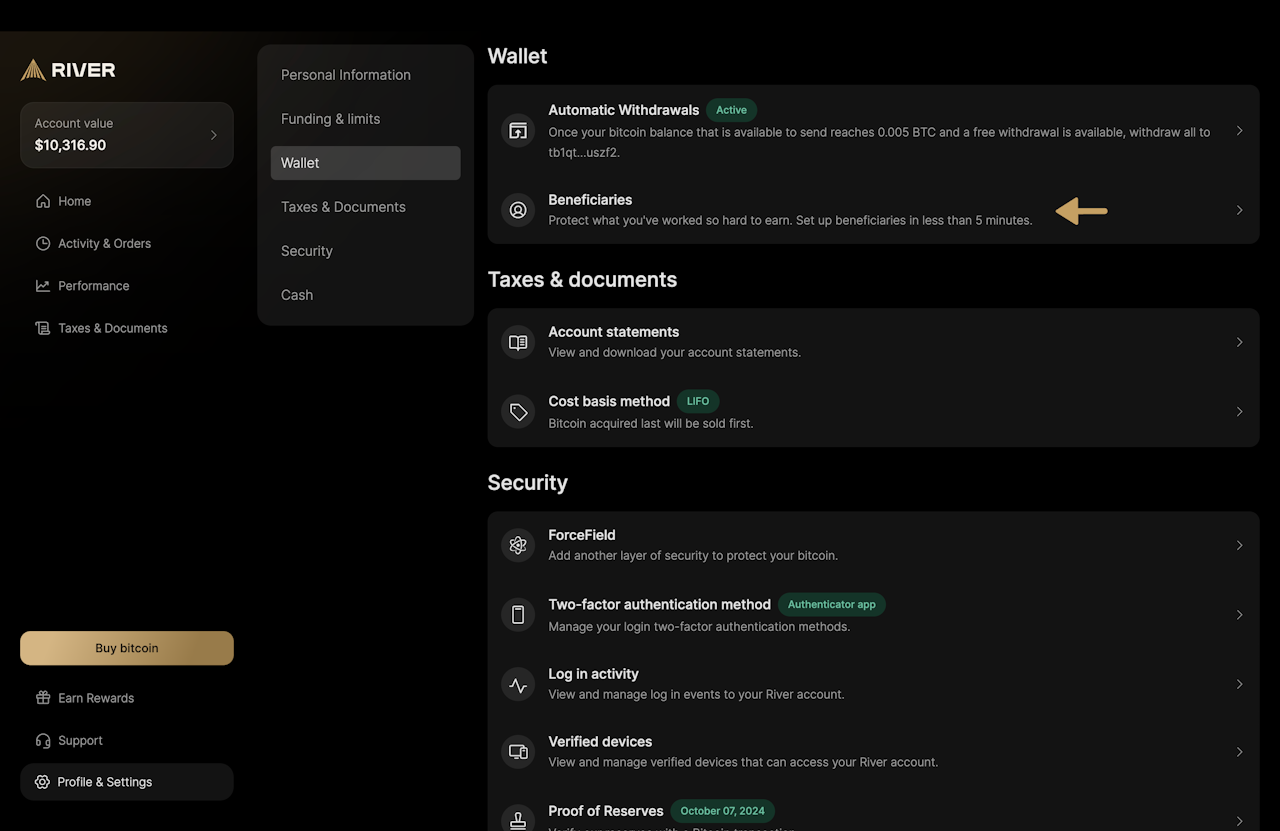
Task: Open Activity & Orders clock icon
Action: [43, 243]
